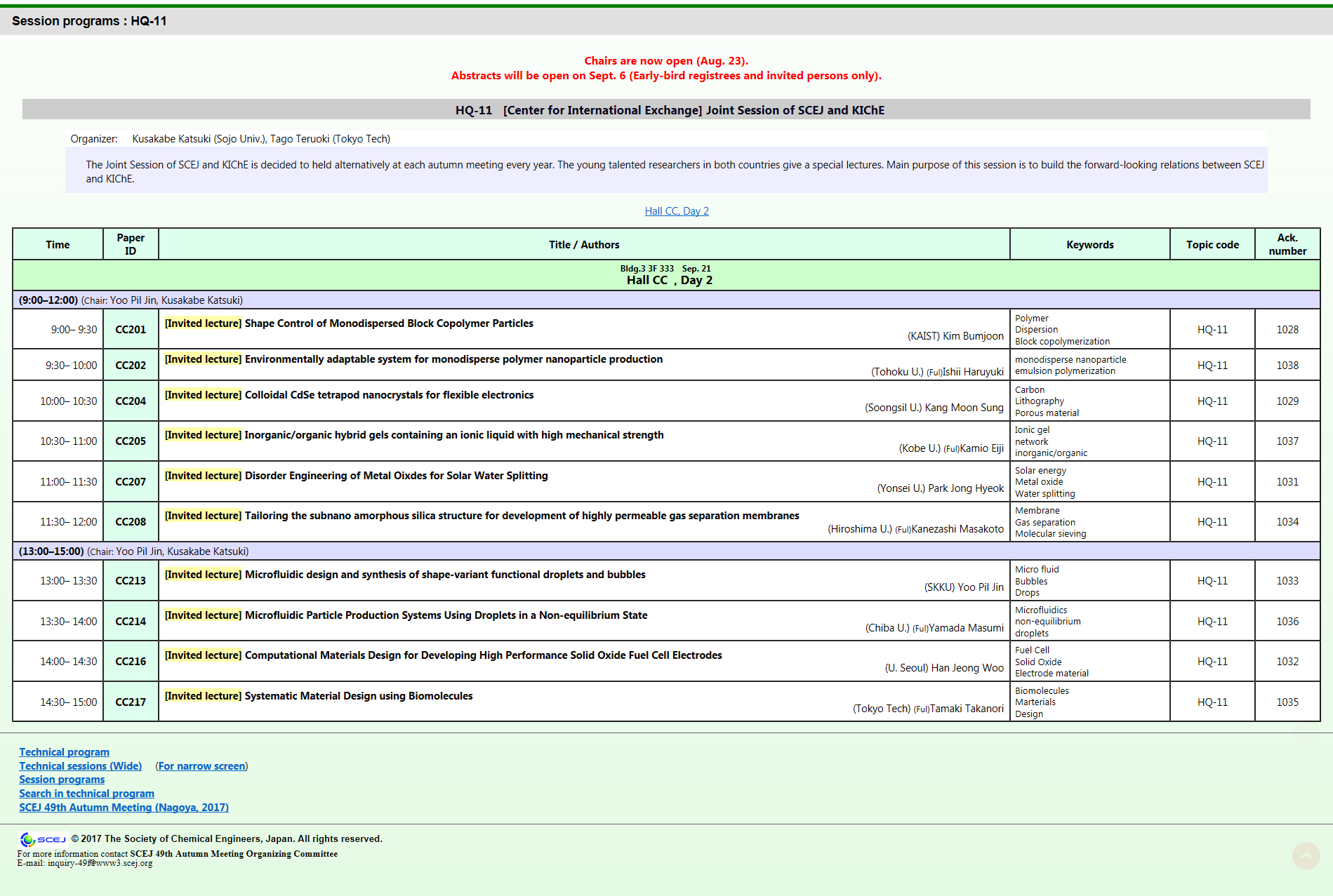
Task: Open the Hall CC, Day 2 link
Action: (x=676, y=211)
